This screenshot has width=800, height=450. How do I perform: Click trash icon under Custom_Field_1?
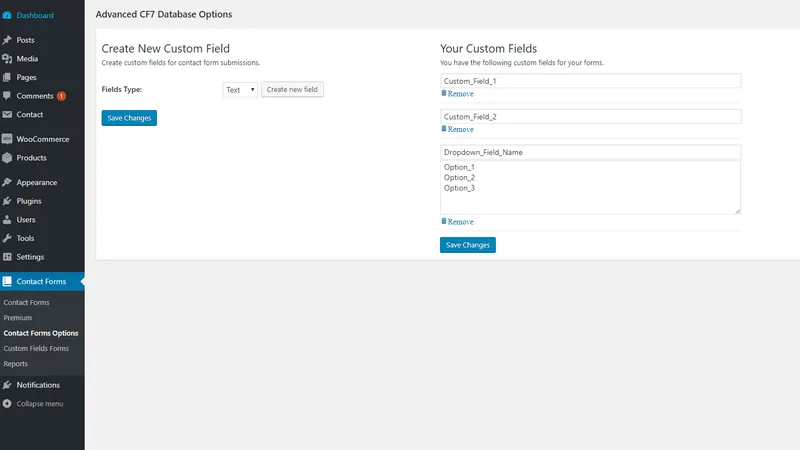(x=444, y=93)
